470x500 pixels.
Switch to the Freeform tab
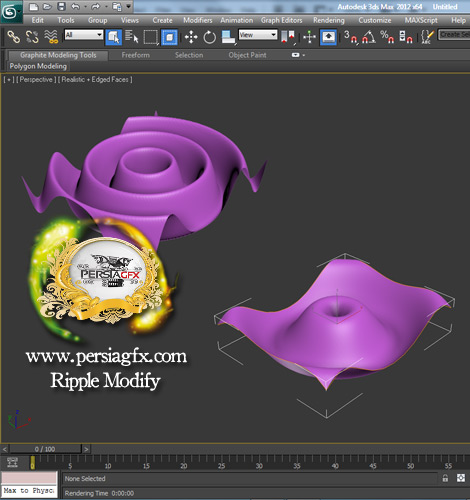pos(135,55)
